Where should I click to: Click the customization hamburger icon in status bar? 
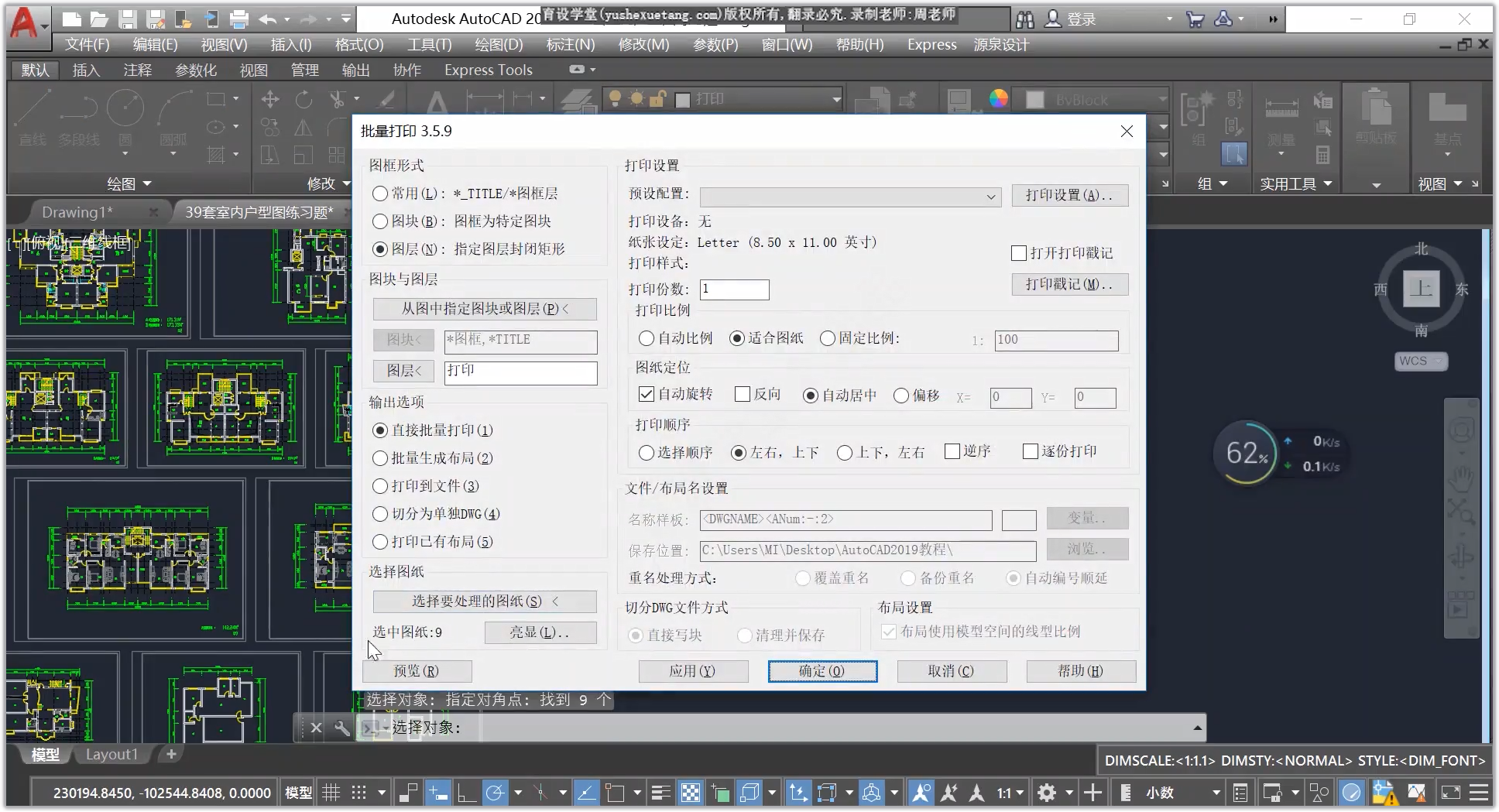[x=1480, y=793]
